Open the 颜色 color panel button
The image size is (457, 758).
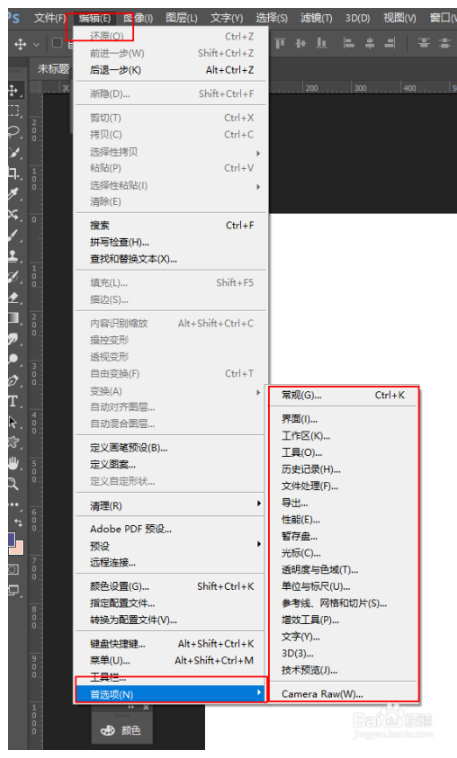122,730
